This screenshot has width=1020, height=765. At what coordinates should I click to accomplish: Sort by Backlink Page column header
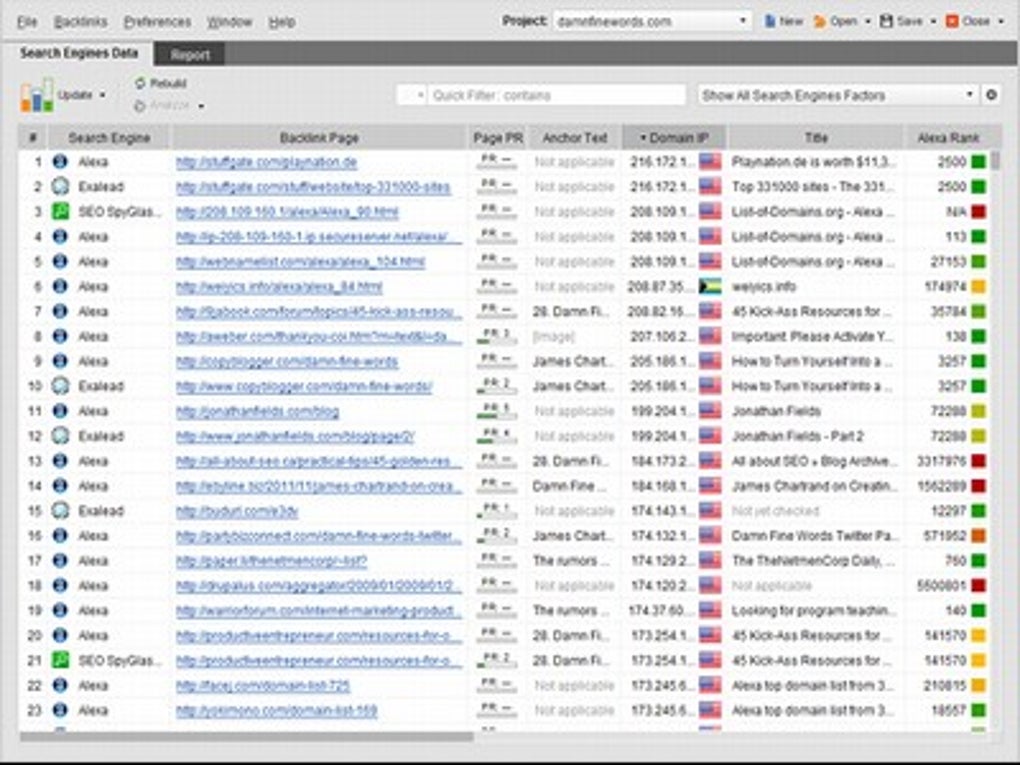319,138
